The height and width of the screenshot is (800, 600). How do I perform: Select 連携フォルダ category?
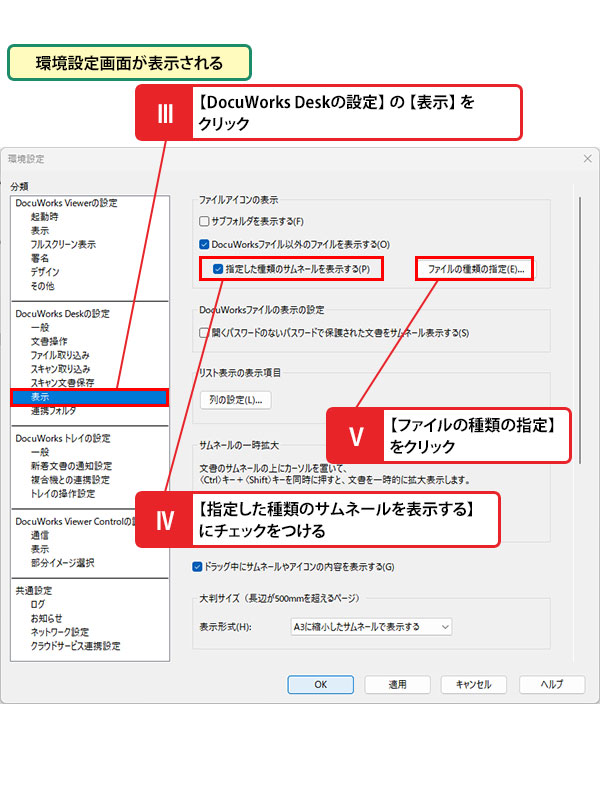point(54,411)
